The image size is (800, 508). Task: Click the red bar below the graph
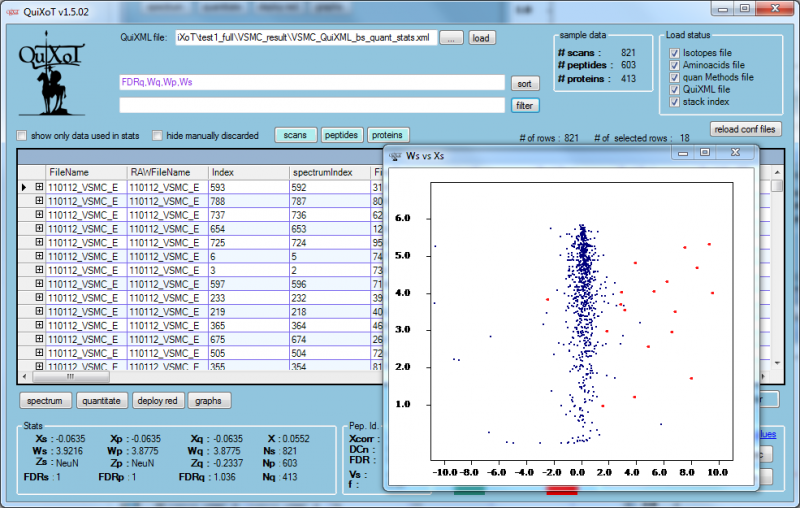point(561,490)
